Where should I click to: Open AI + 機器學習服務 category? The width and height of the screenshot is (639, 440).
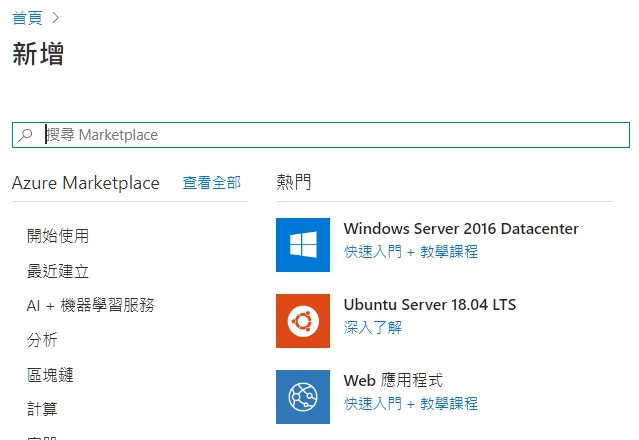[90, 305]
